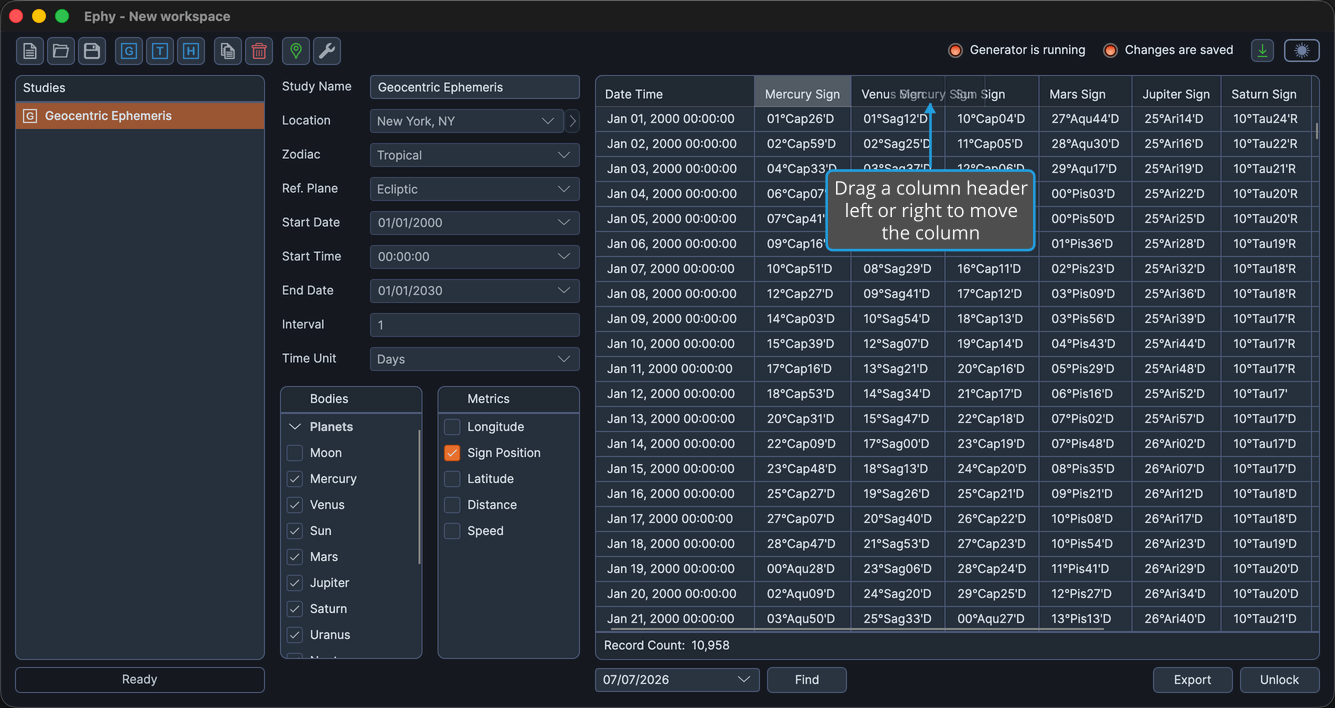Enable the Moon checkbox in Bodies
The width and height of the screenshot is (1335, 708).
[x=295, y=453]
